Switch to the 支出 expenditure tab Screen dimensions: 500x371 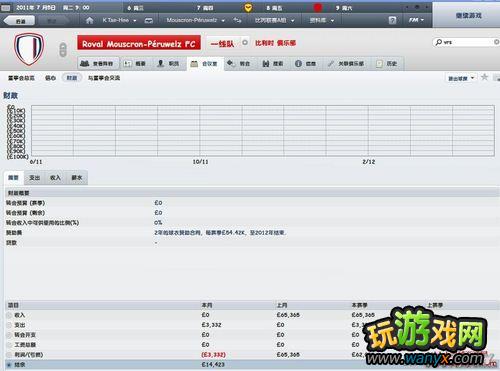coord(35,178)
